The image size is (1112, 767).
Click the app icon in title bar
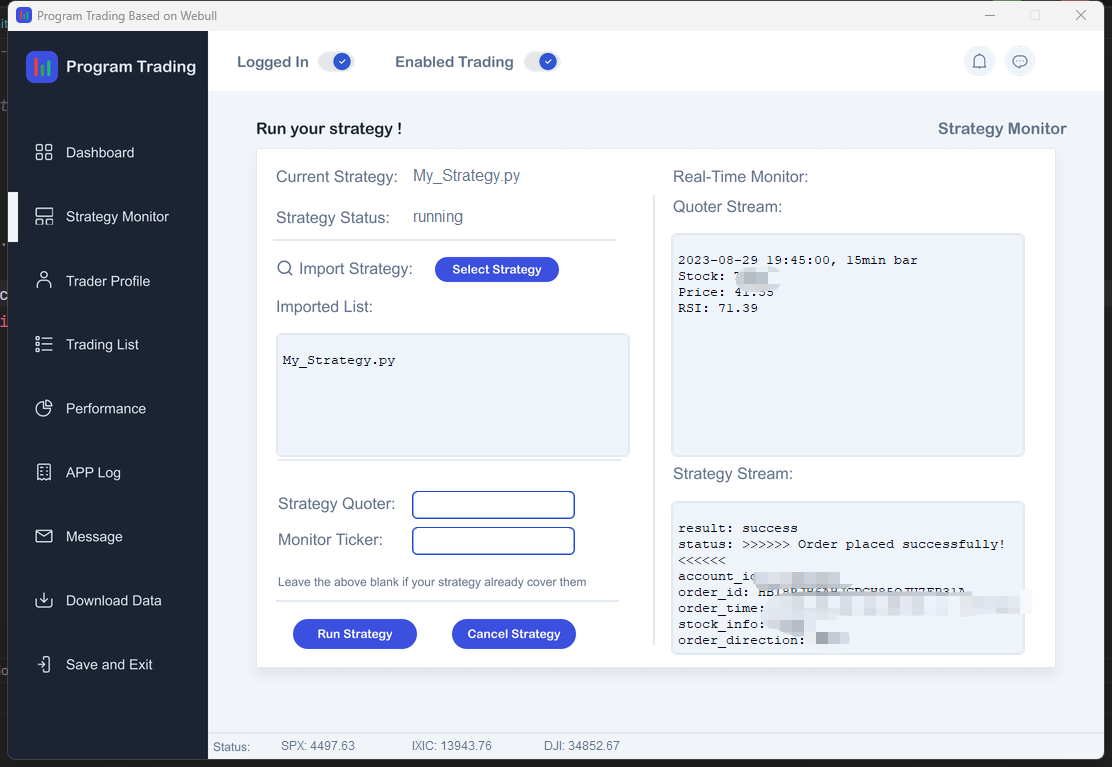point(24,15)
